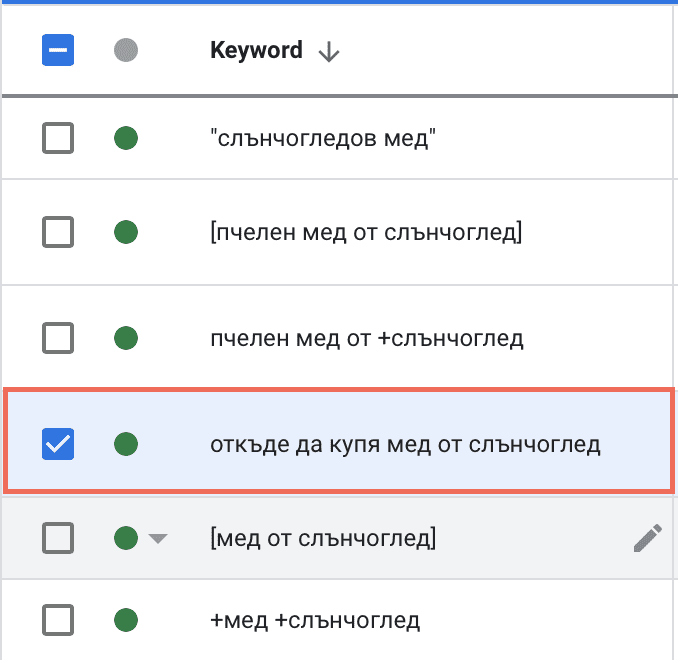Check the [пчелен мед от слънчоглед] row box
Image resolution: width=678 pixels, height=660 pixels.
(x=58, y=233)
